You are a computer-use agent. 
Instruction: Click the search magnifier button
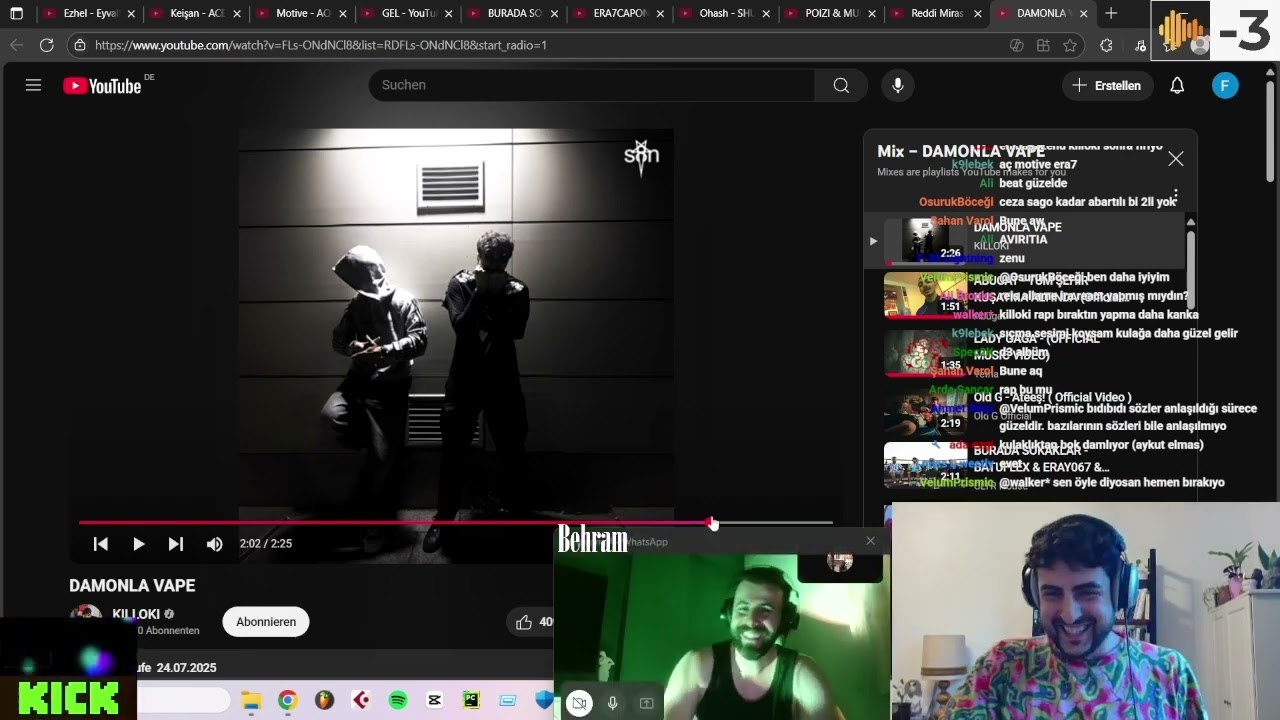pyautogui.click(x=841, y=85)
